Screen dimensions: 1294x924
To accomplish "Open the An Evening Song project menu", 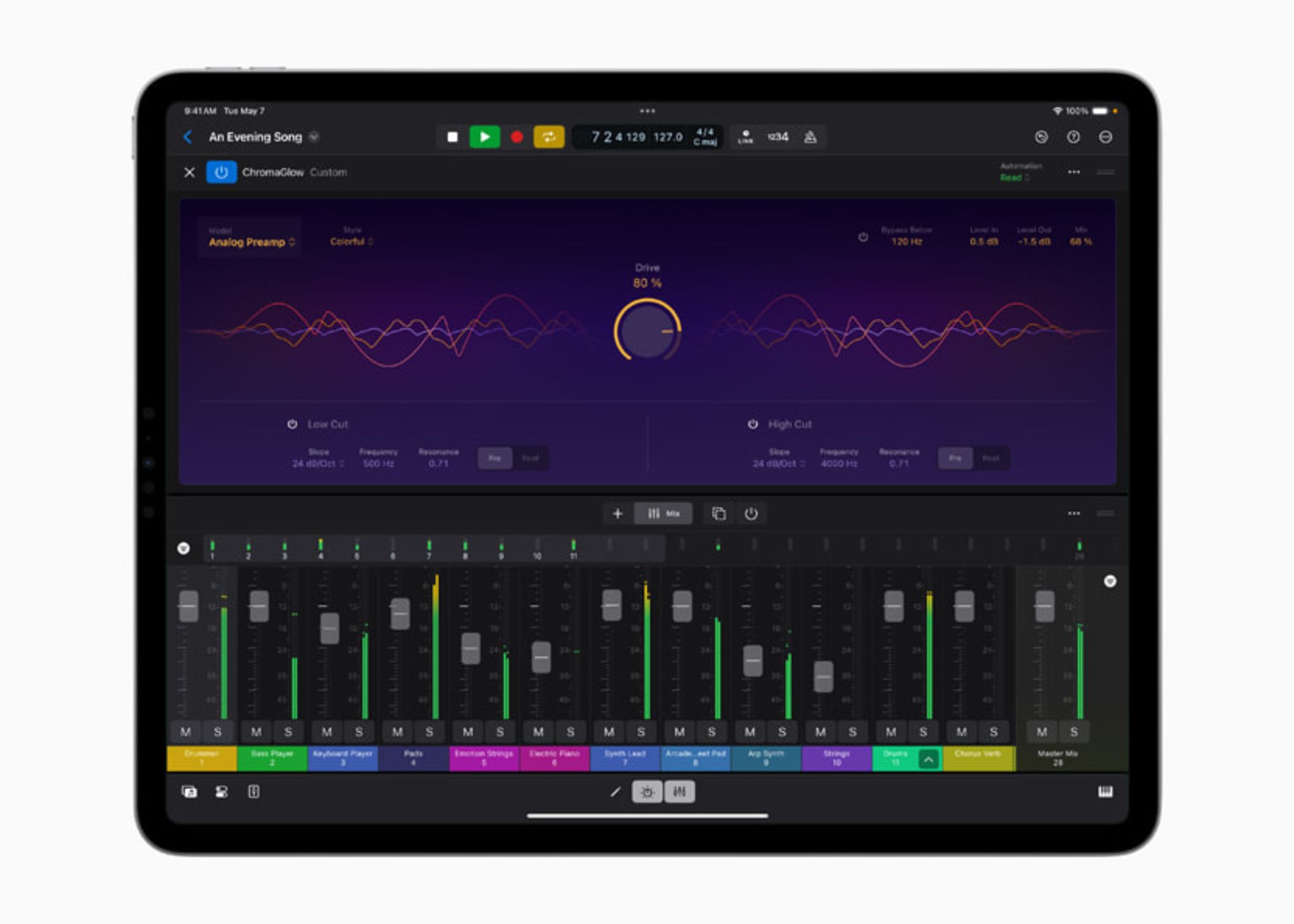I will coord(261,137).
